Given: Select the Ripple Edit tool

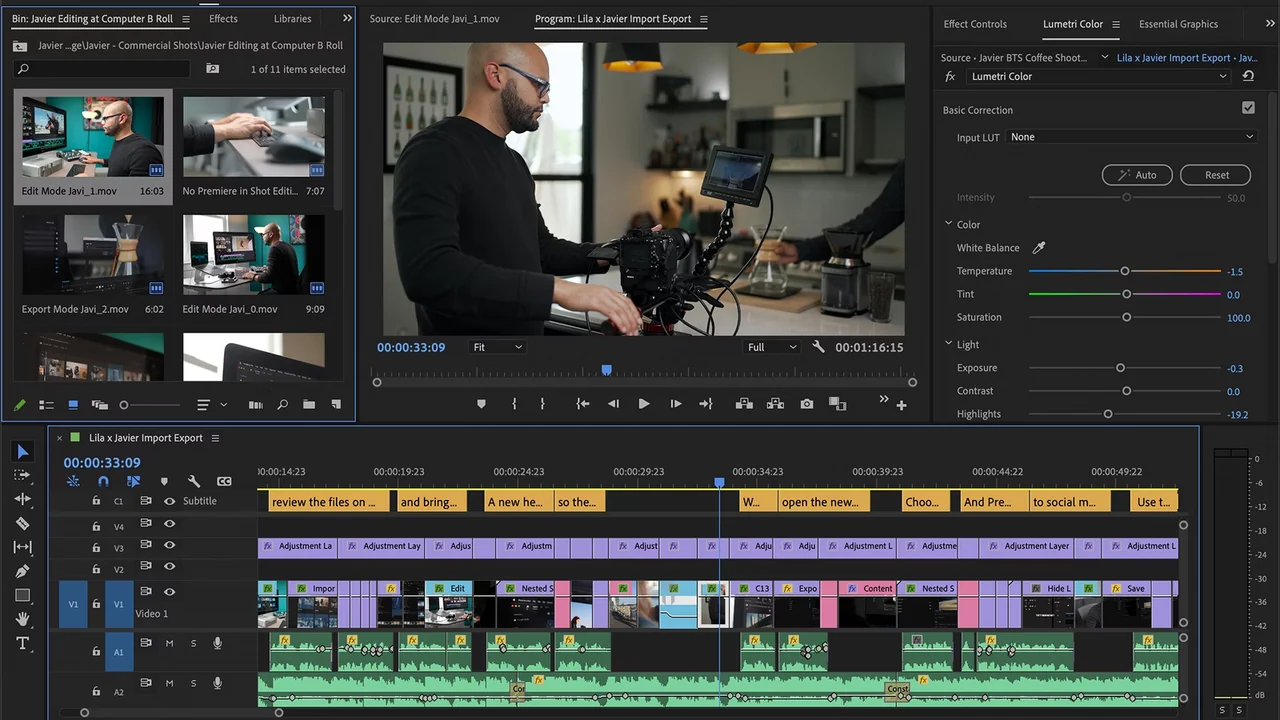Looking at the screenshot, I should [x=23, y=499].
